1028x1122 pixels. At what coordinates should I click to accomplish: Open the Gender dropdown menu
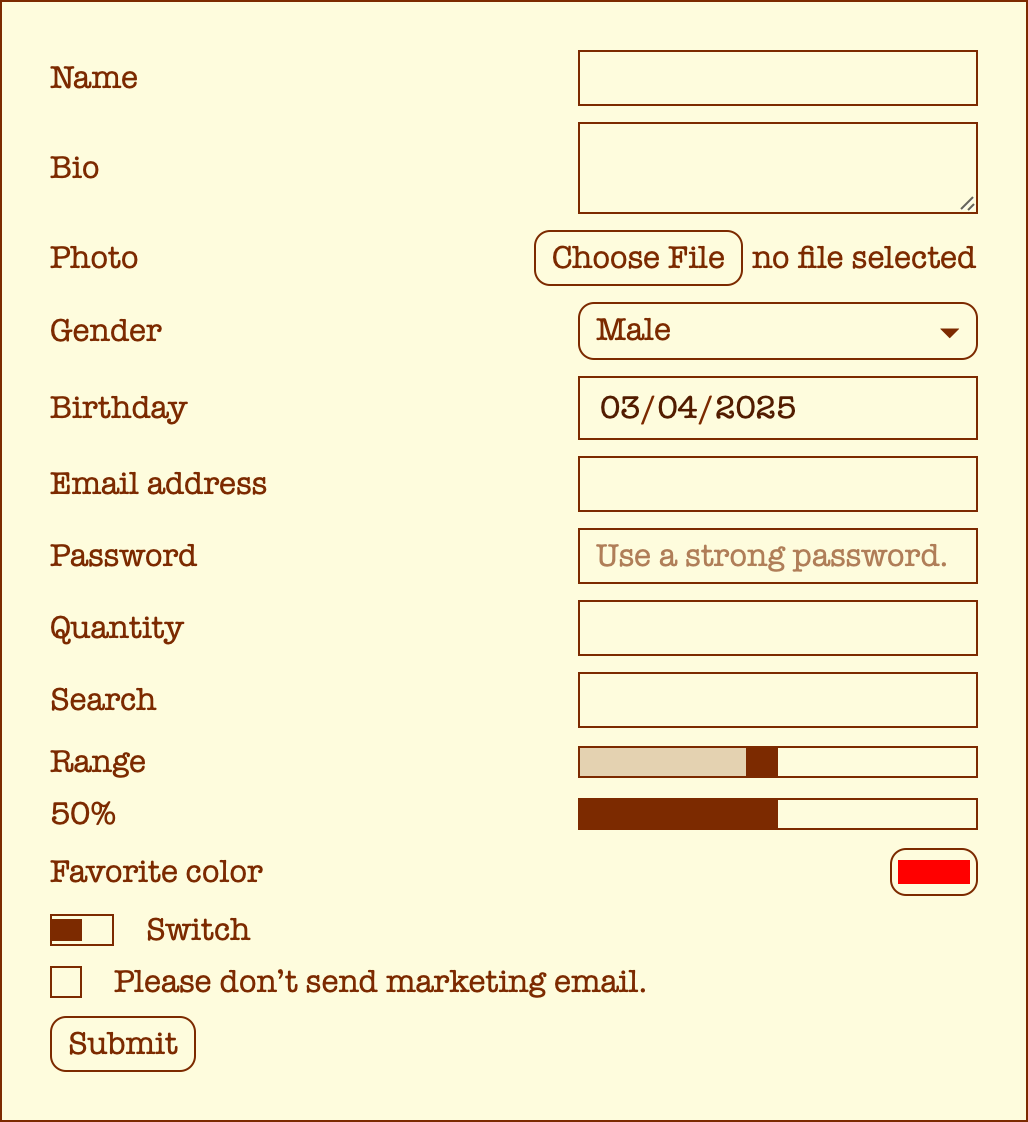point(777,331)
